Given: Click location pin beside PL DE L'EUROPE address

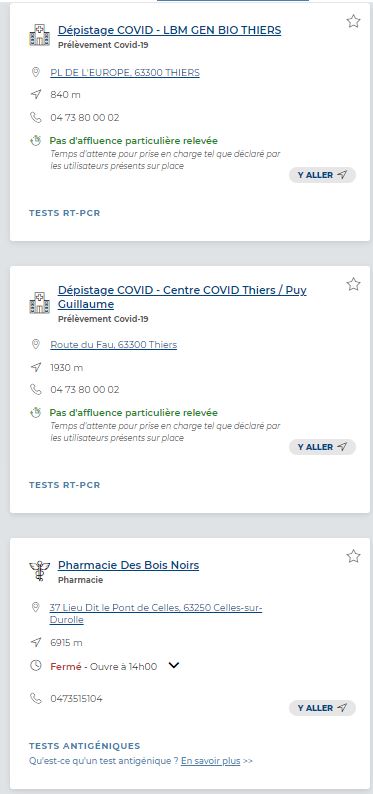Looking at the screenshot, I should (x=35, y=72).
